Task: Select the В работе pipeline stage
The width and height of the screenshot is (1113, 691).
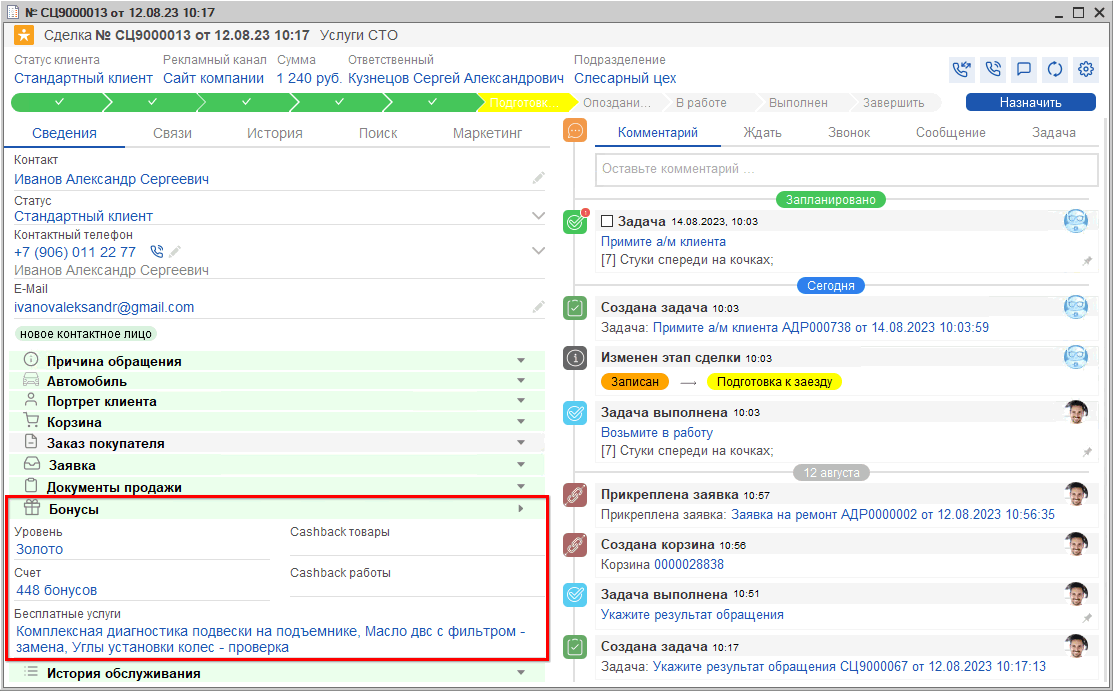Action: (x=701, y=102)
